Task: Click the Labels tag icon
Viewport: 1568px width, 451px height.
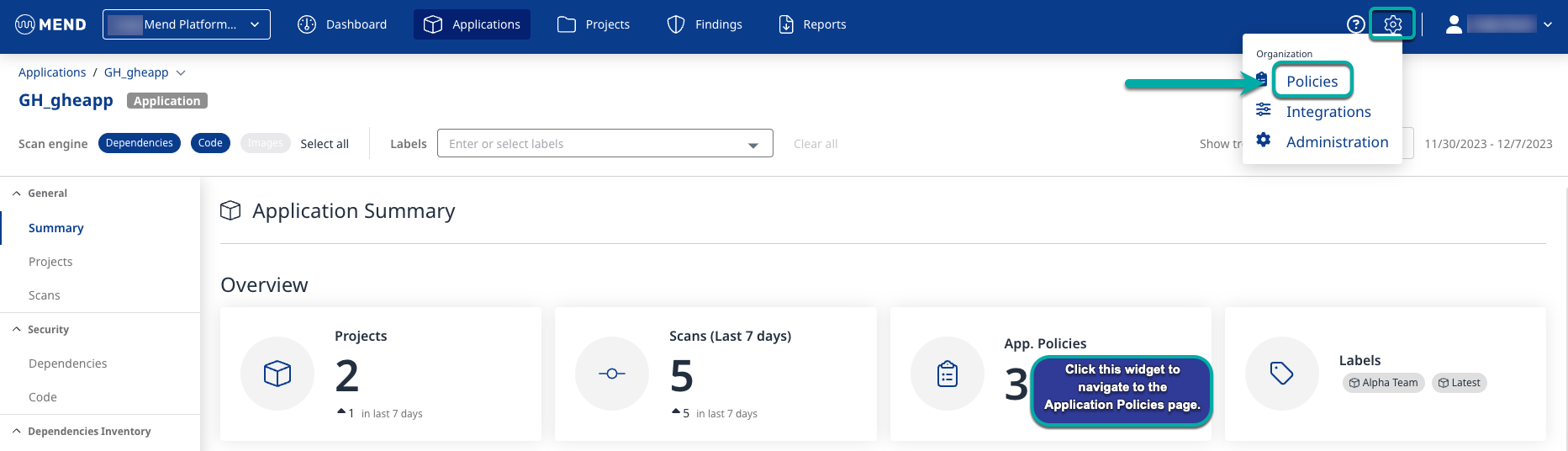Action: point(1281,374)
